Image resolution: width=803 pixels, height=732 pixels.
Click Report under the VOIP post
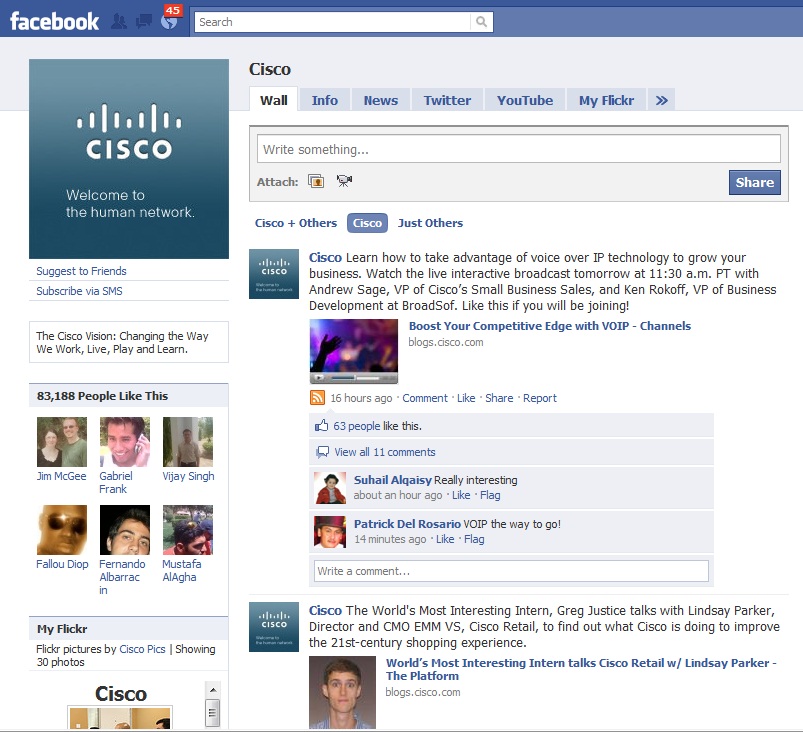pos(540,398)
